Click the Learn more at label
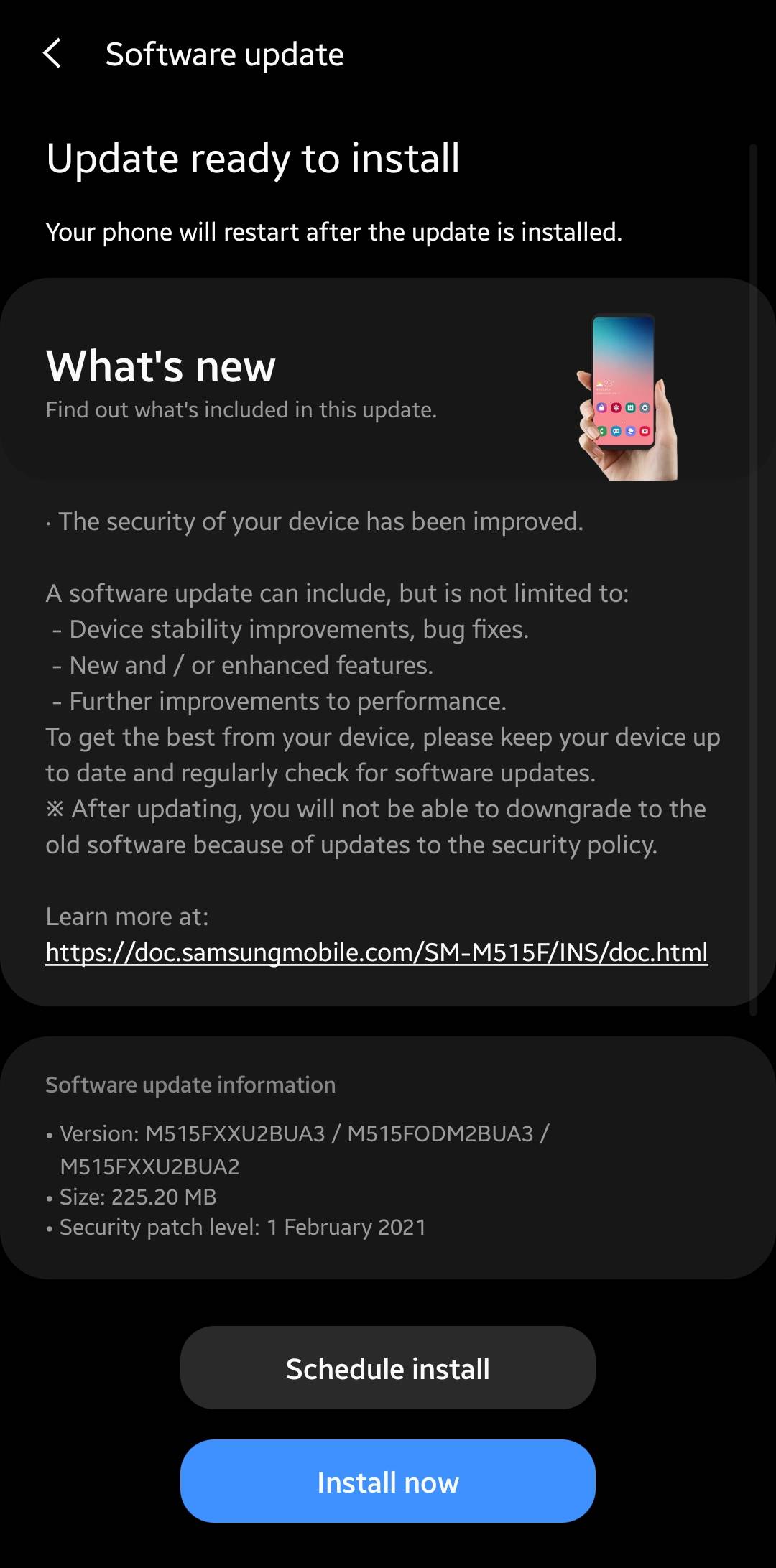The height and width of the screenshot is (1568, 776). tap(127, 917)
